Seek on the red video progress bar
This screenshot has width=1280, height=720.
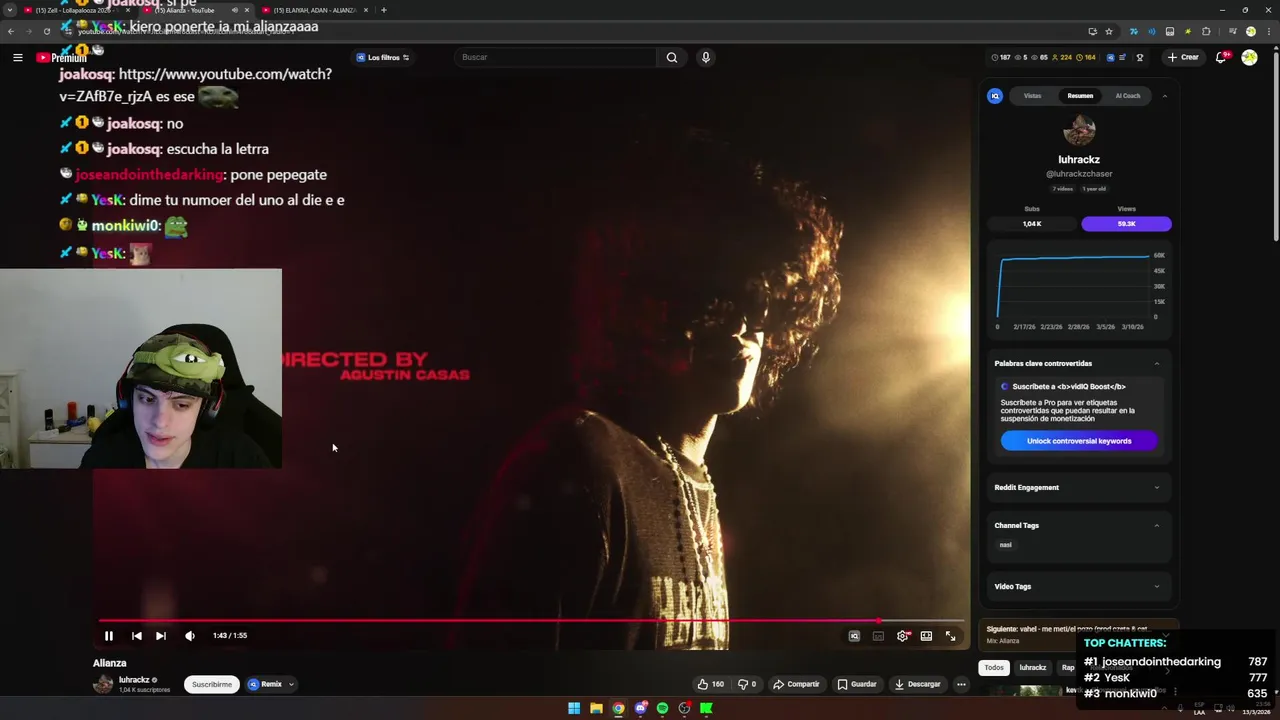point(530,621)
